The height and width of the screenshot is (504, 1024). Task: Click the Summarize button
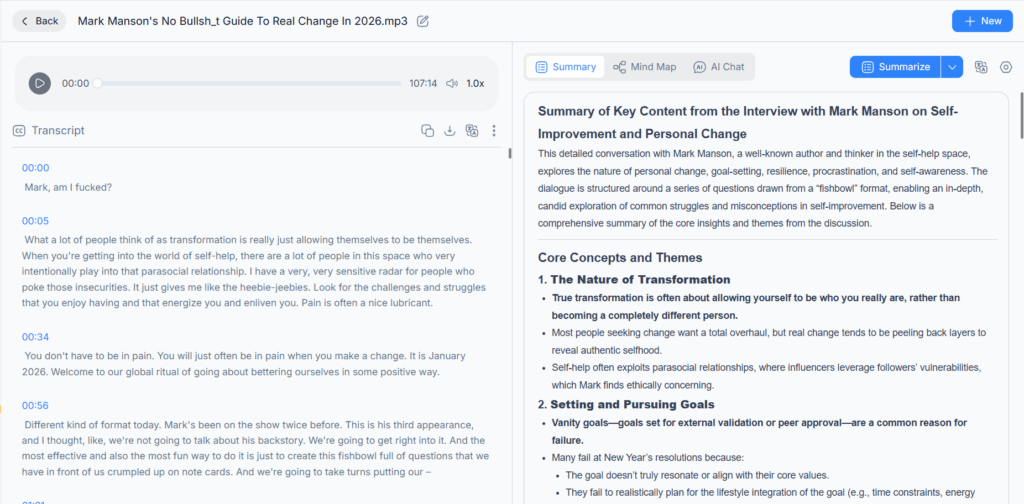tap(895, 67)
